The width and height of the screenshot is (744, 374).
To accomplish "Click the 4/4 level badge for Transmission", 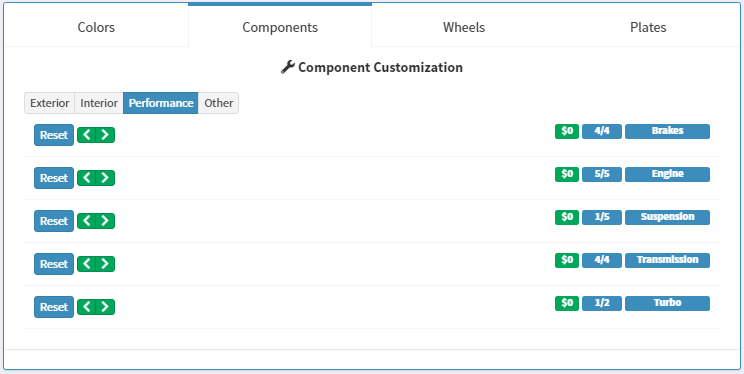I will [x=602, y=261].
